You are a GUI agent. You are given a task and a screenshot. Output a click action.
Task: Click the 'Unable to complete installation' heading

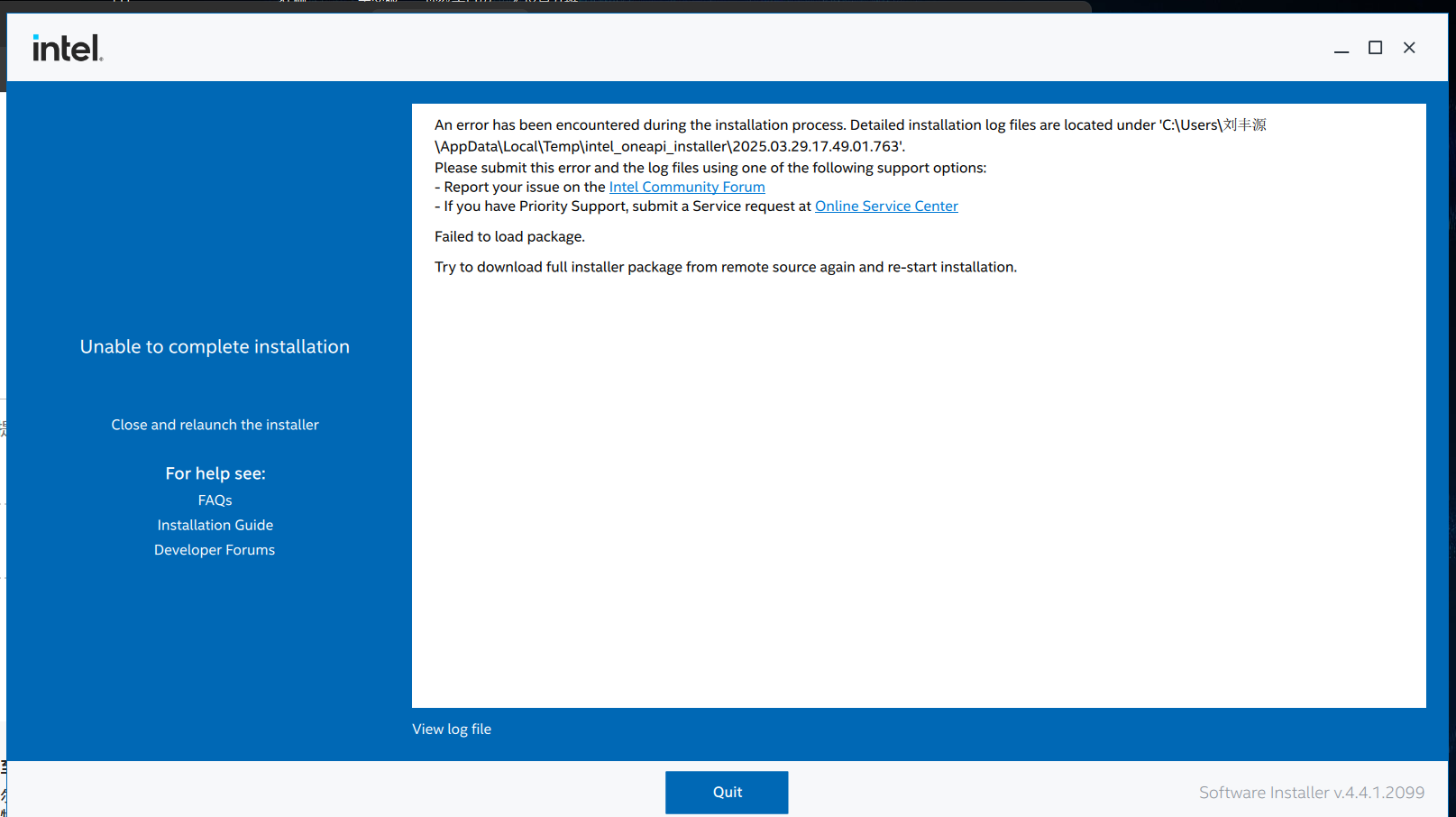pos(215,346)
